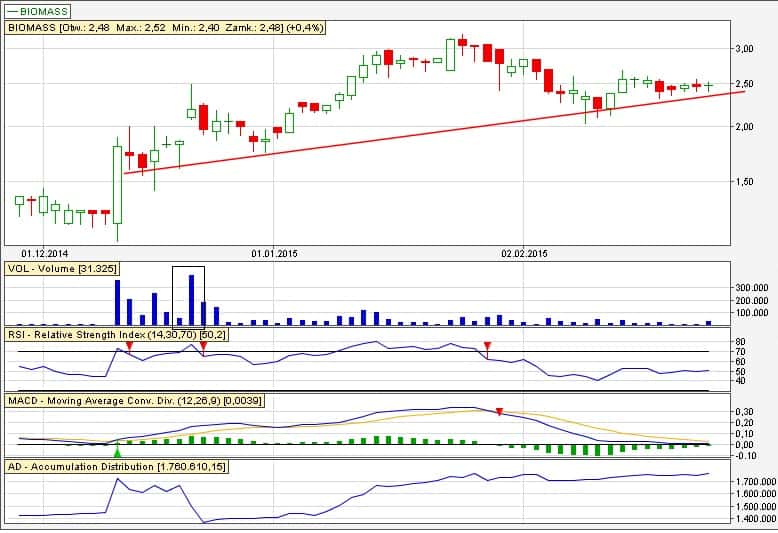Image resolution: width=778 pixels, height=533 pixels.
Task: Click the red sell arrow in MACD
Action: click(x=499, y=412)
